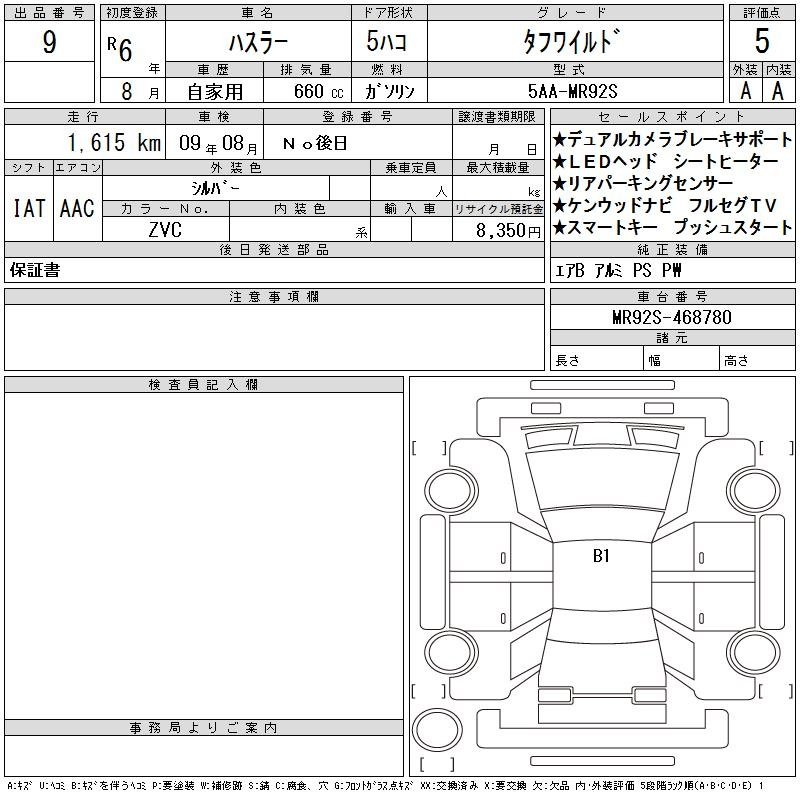Click the displacement value 660 cc

click(x=318, y=92)
